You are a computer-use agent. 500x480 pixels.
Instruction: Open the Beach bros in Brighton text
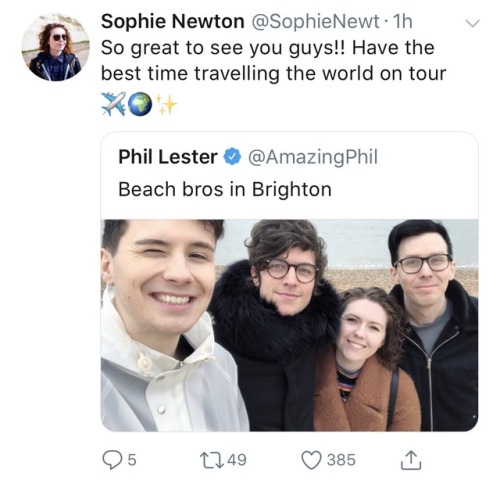coord(225,189)
